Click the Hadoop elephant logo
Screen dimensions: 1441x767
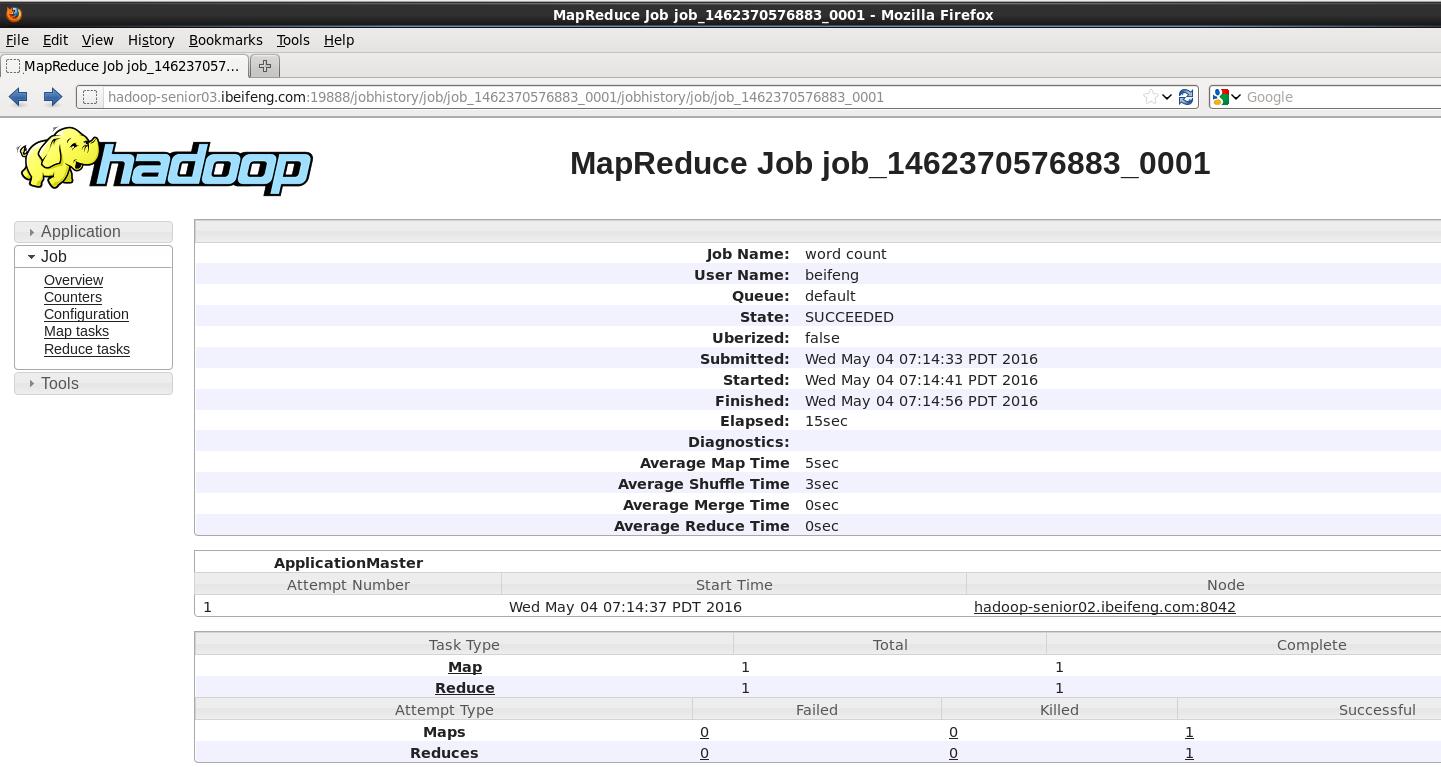(165, 161)
